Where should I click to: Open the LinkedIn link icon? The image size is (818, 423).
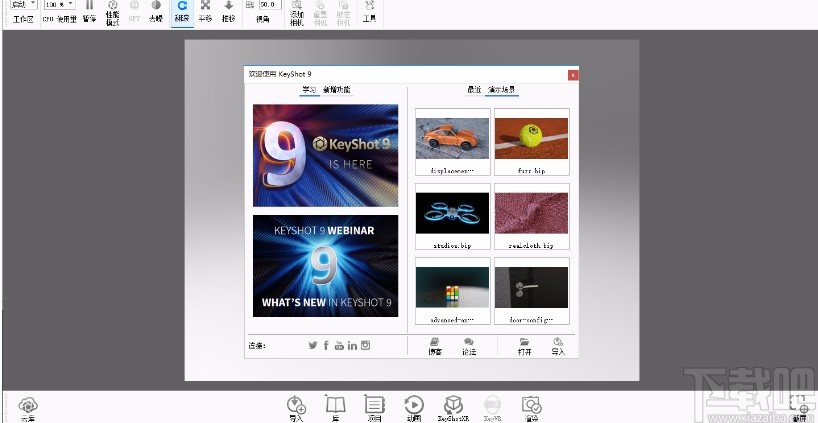click(x=352, y=346)
